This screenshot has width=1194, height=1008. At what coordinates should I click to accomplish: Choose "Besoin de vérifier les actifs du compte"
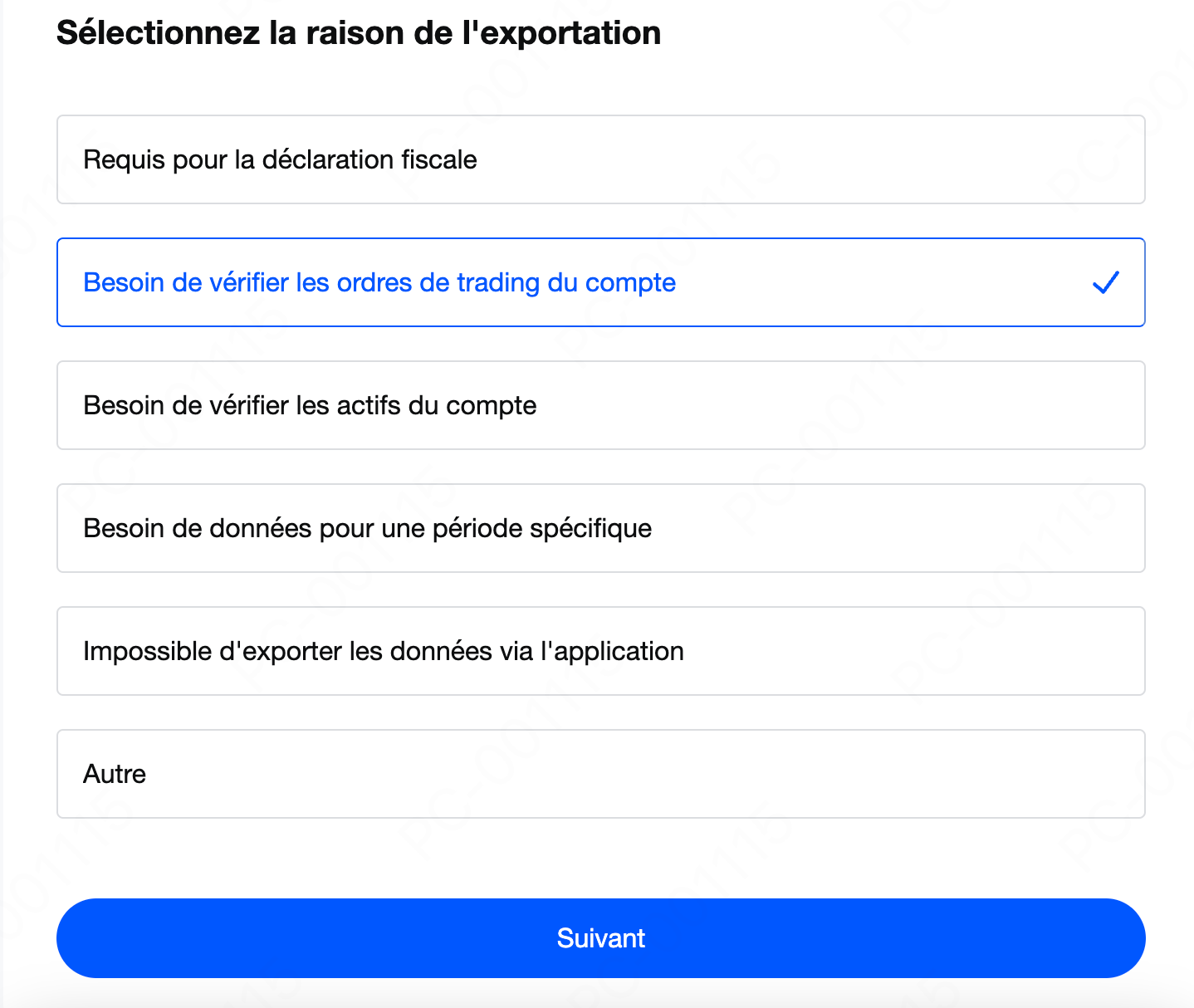pos(600,405)
